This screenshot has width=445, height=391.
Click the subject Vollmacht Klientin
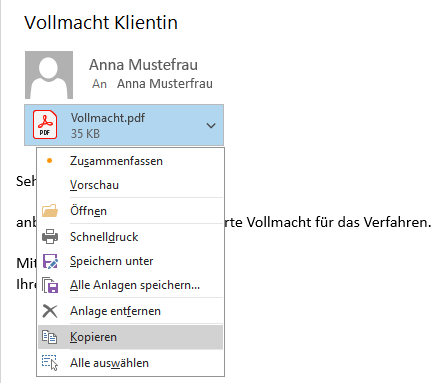[x=101, y=23]
